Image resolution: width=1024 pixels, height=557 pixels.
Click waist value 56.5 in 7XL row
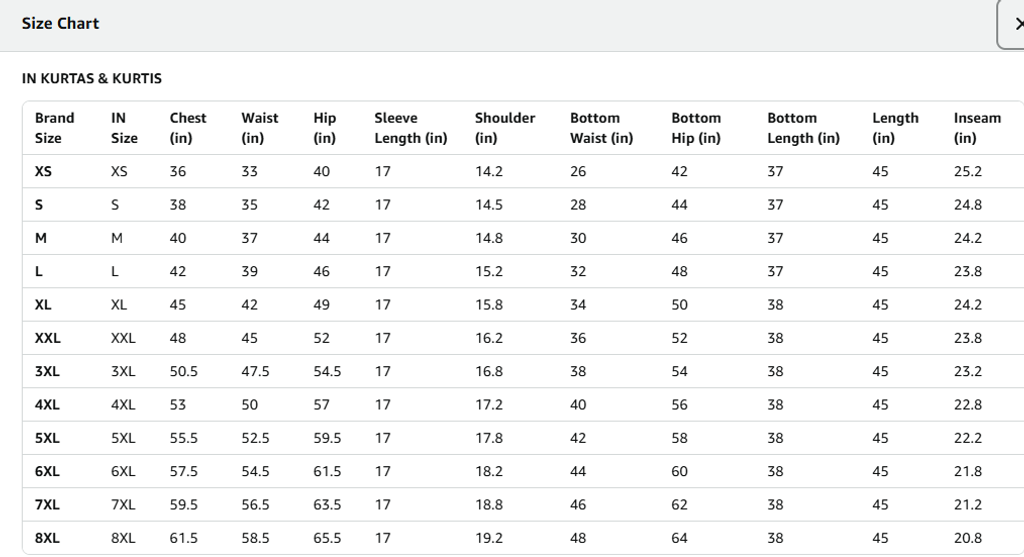tap(255, 505)
